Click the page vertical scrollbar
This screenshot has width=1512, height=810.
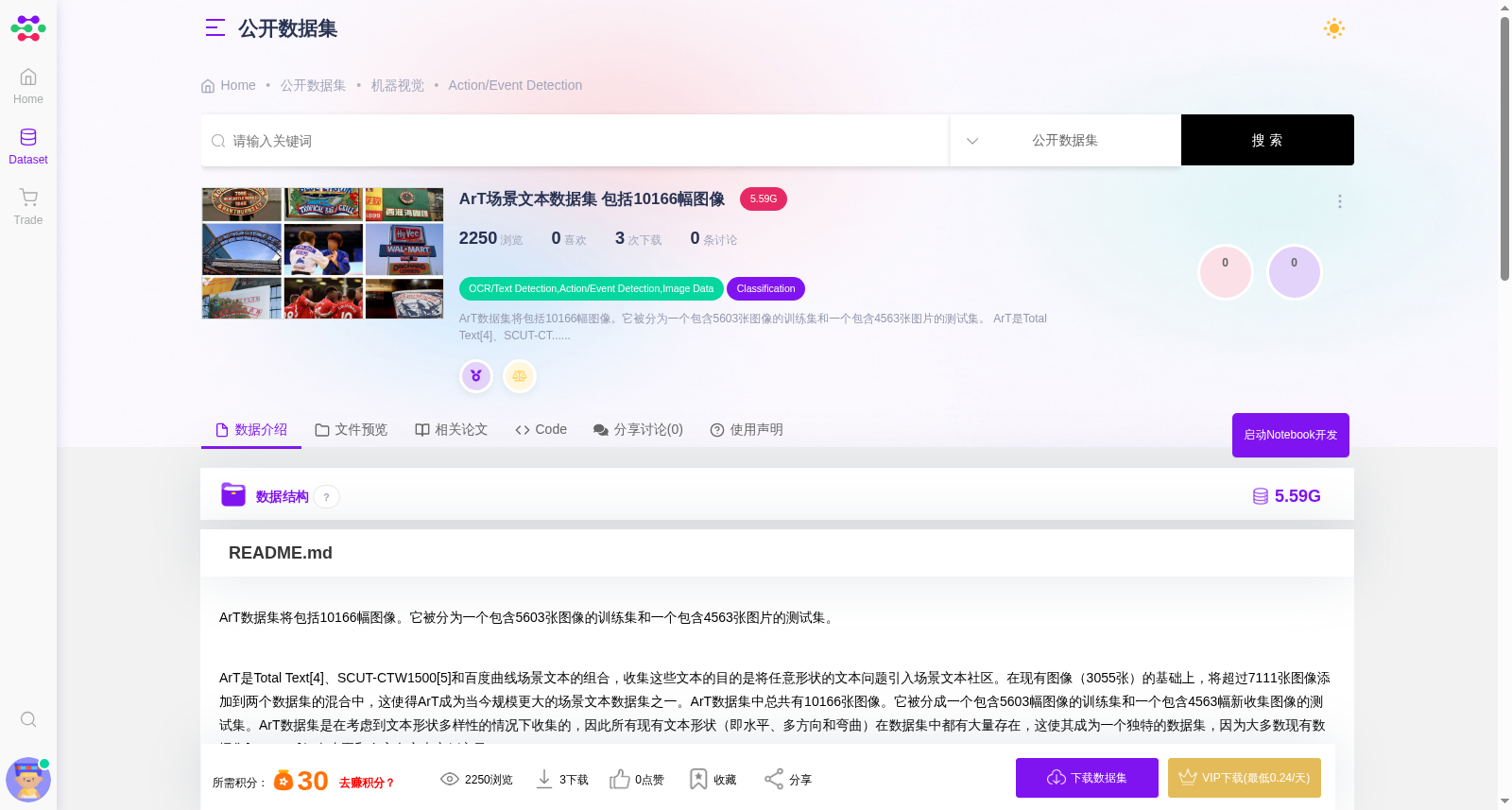1504,148
